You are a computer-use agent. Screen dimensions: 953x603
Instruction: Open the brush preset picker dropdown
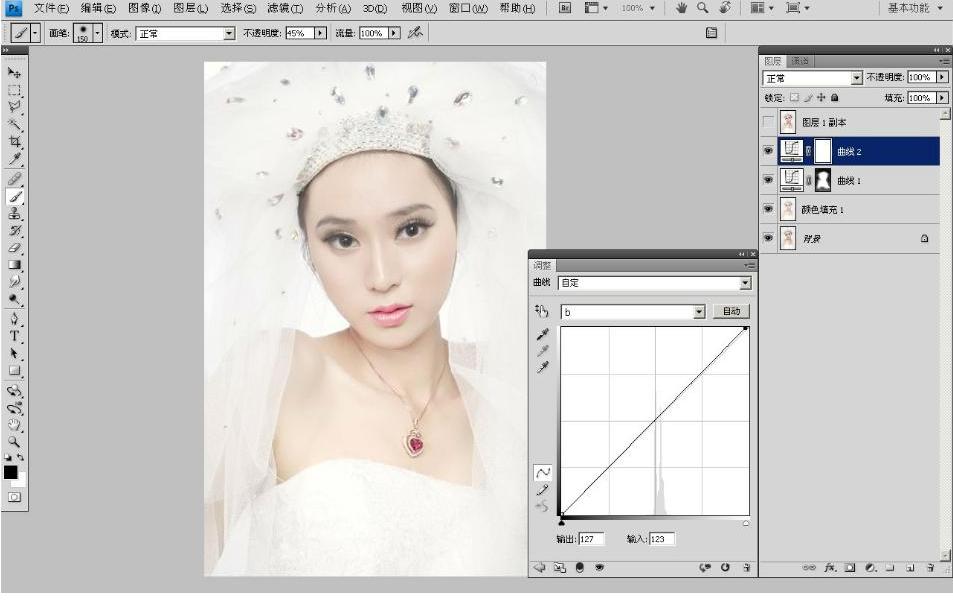97,33
